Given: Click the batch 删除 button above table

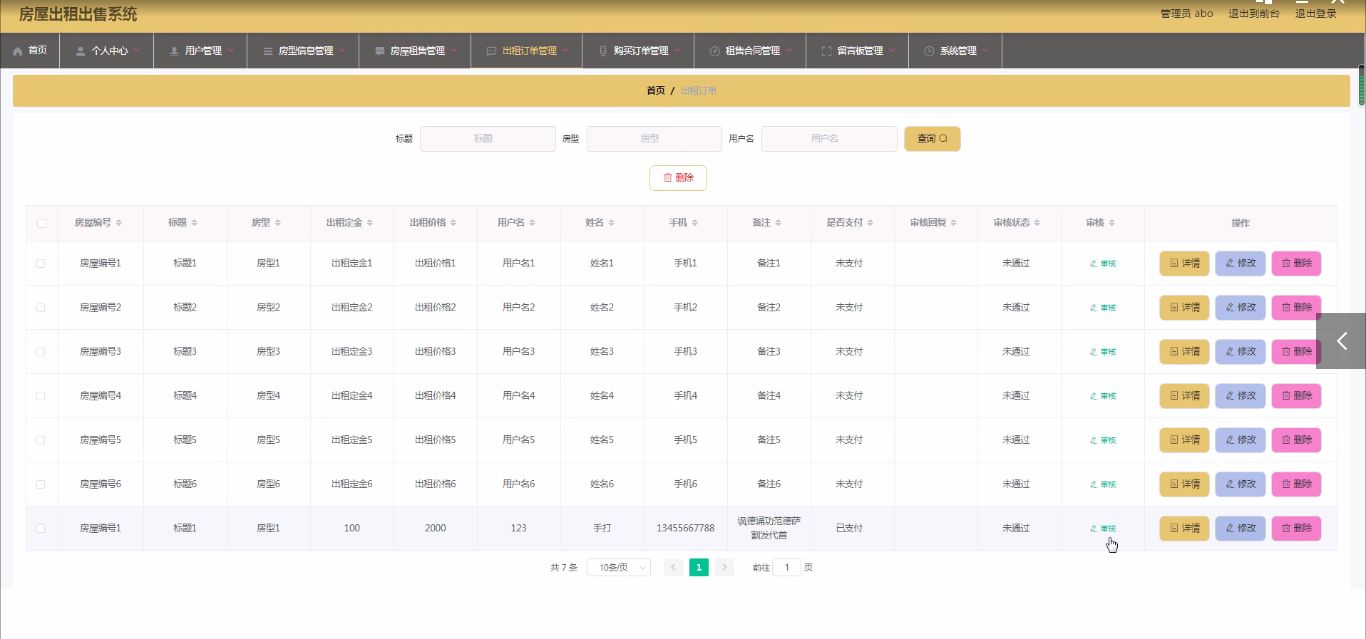Looking at the screenshot, I should 678,177.
